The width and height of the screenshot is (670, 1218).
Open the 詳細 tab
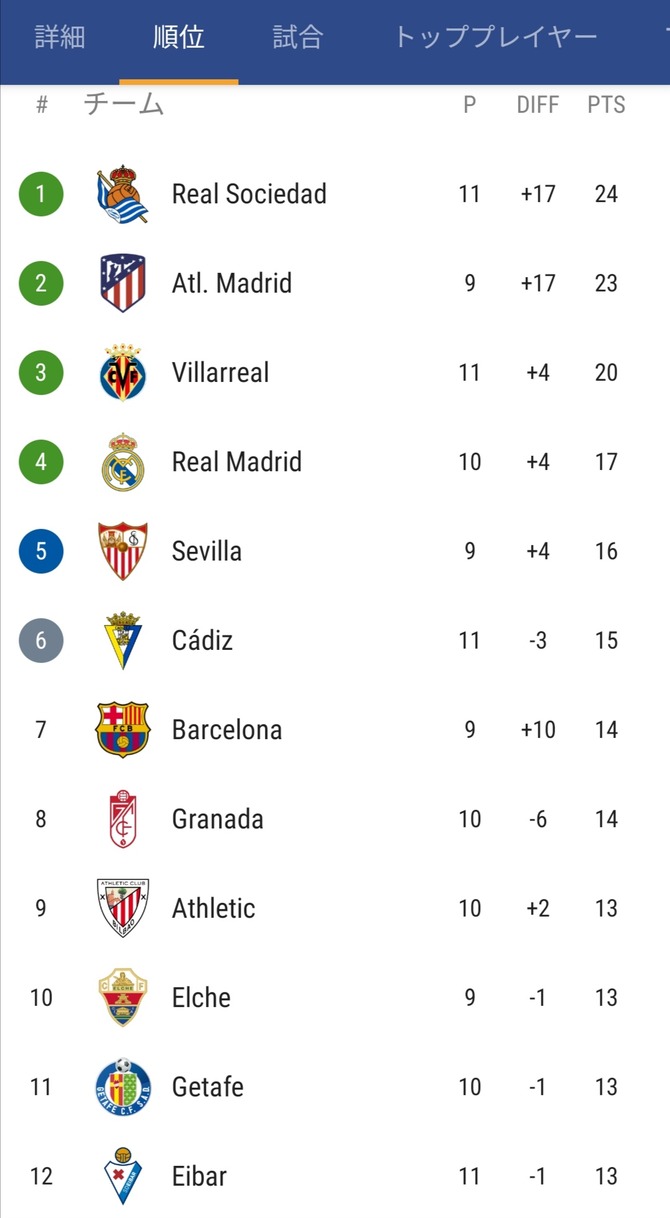[60, 38]
